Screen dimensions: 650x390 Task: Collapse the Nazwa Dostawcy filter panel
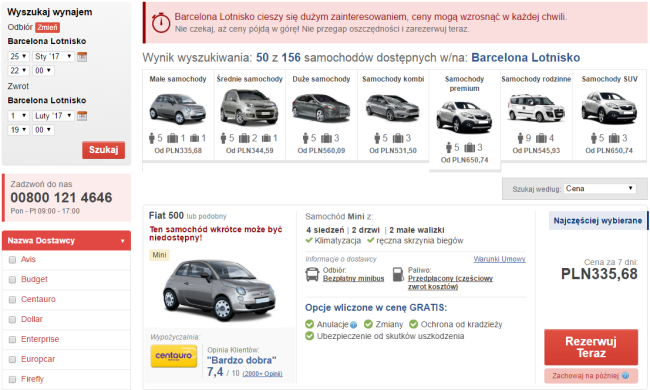coord(66,240)
